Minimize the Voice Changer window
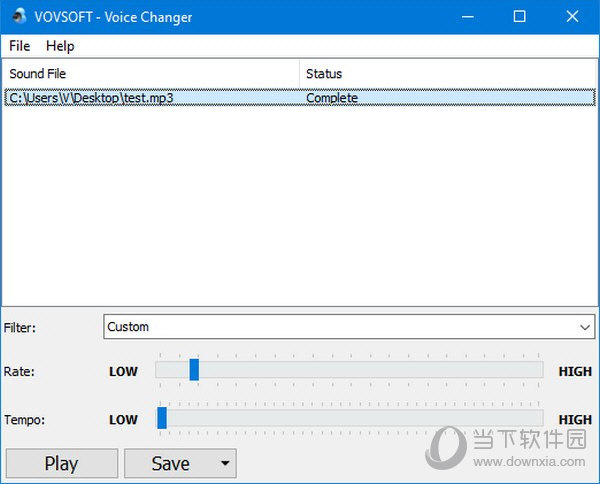 click(468, 16)
